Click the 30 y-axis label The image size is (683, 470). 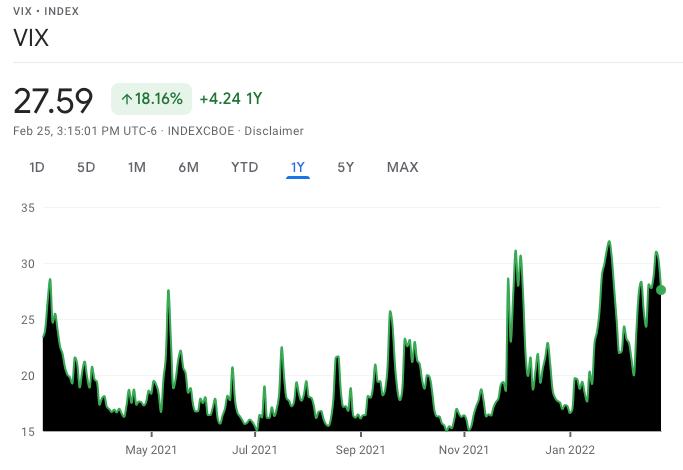pos(28,264)
